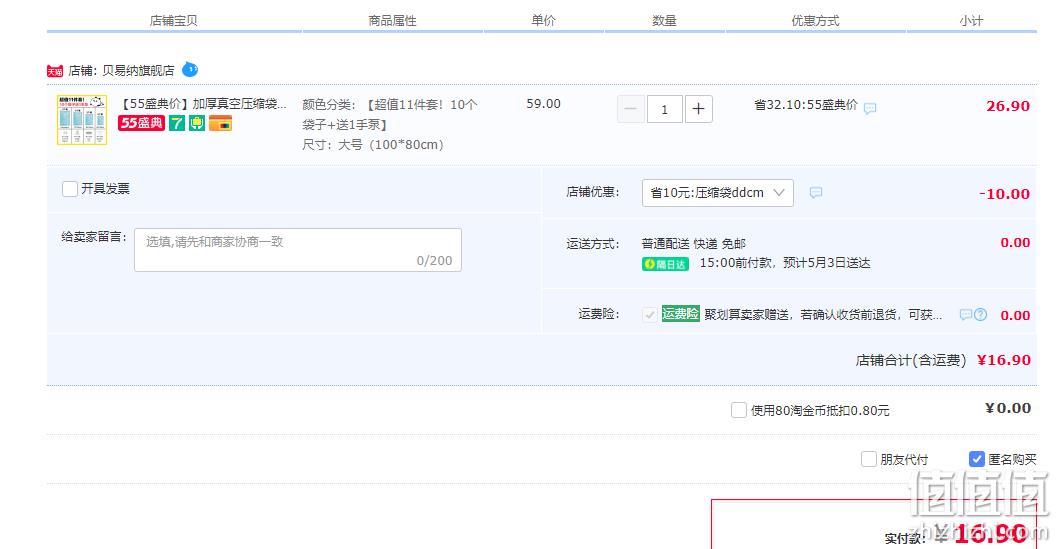Toggle the 运费险 checkbox
The height and width of the screenshot is (549, 1058).
(649, 314)
